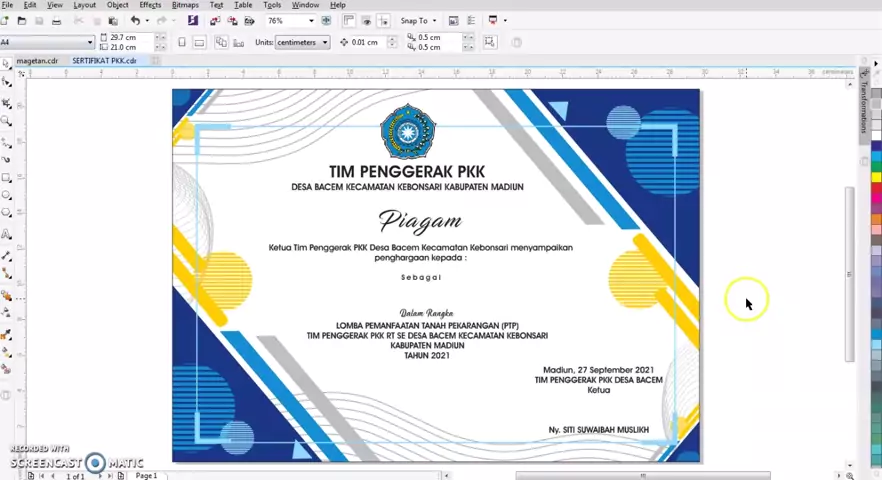This screenshot has width=882, height=480.
Task: Choose the Ellipse tool
Action: [7, 196]
